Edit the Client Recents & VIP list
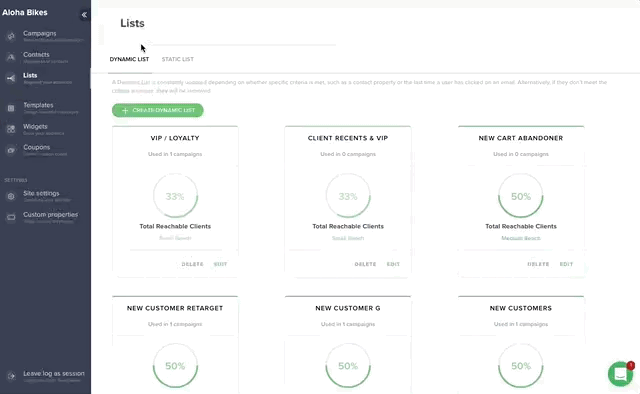Viewport: 640px width, 394px height. (393, 264)
